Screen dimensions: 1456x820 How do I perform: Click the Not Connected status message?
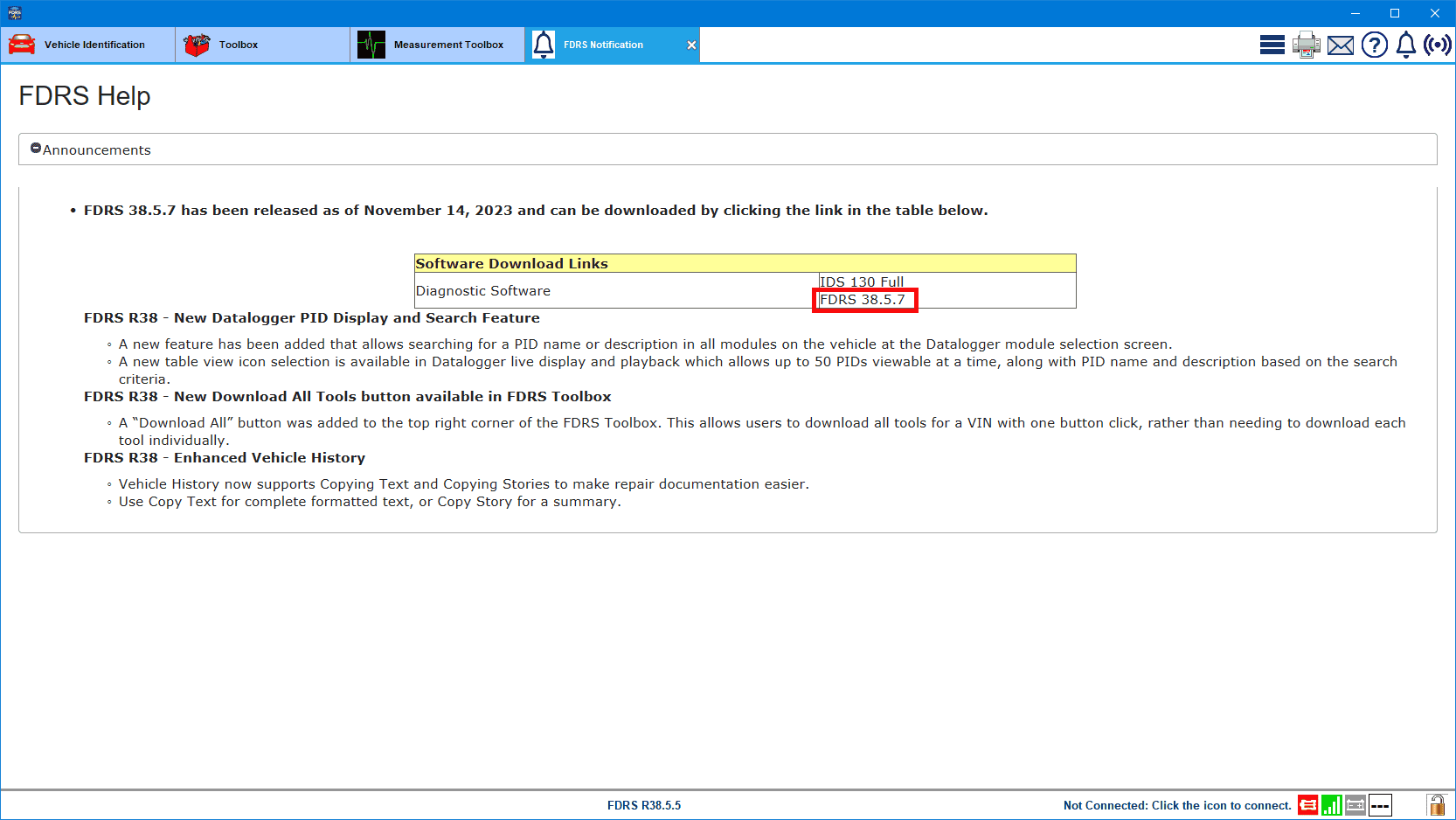(x=1176, y=805)
